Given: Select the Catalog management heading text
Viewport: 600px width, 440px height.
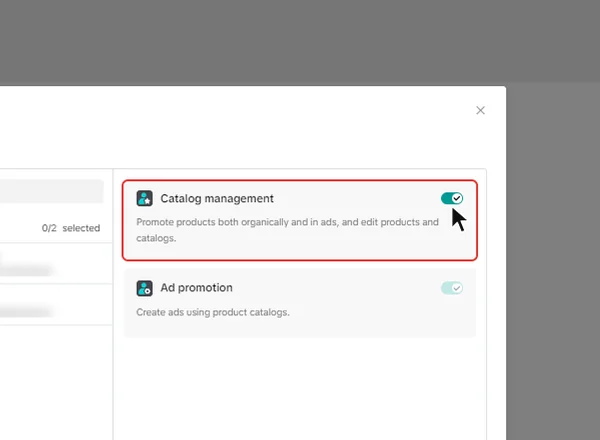Looking at the screenshot, I should (x=217, y=199).
